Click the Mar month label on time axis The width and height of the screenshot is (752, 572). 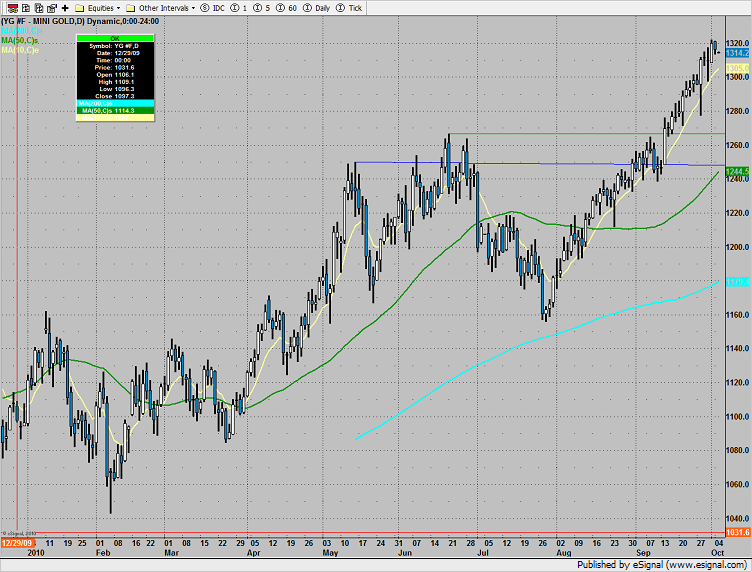[172, 553]
